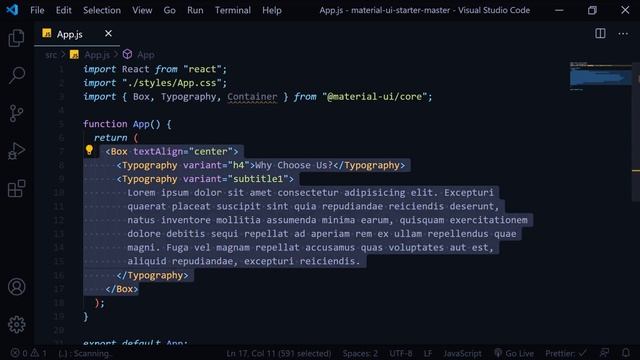640x360 pixels.
Task: Open the Source Control view
Action: pyautogui.click(x=16, y=113)
